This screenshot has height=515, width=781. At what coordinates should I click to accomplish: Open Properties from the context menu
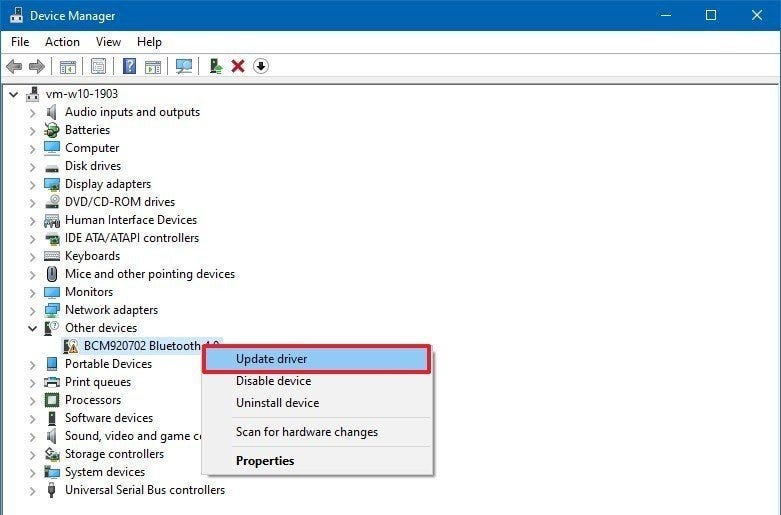coord(317,461)
